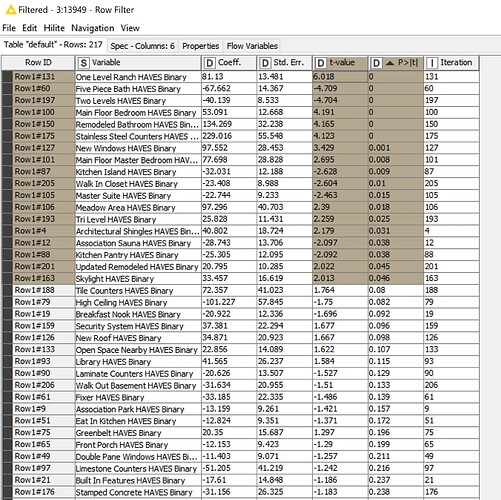Click the sort arrow in P>|t| header
Viewport: 501px width, 500px height.
point(390,63)
